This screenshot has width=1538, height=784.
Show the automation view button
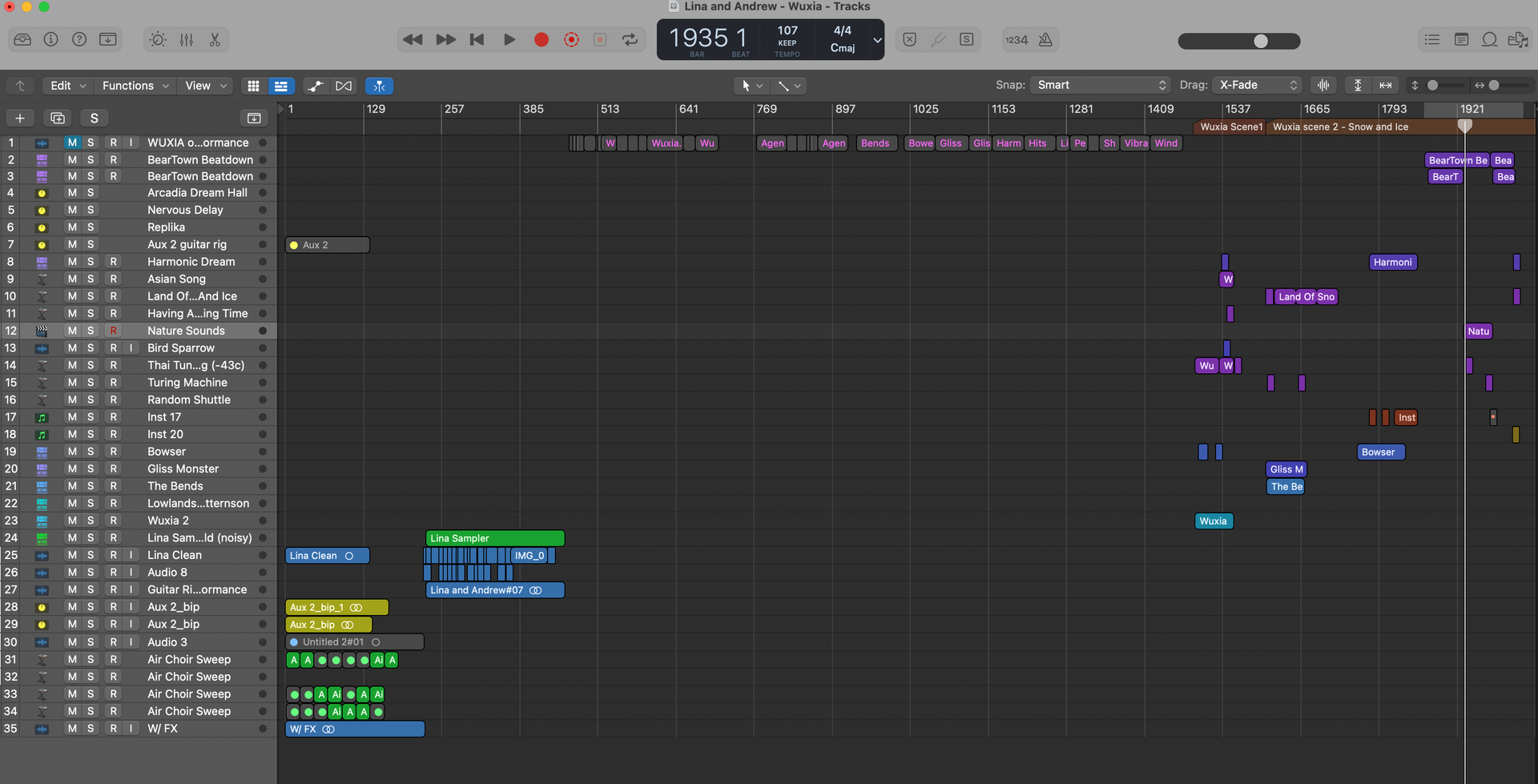pos(316,86)
